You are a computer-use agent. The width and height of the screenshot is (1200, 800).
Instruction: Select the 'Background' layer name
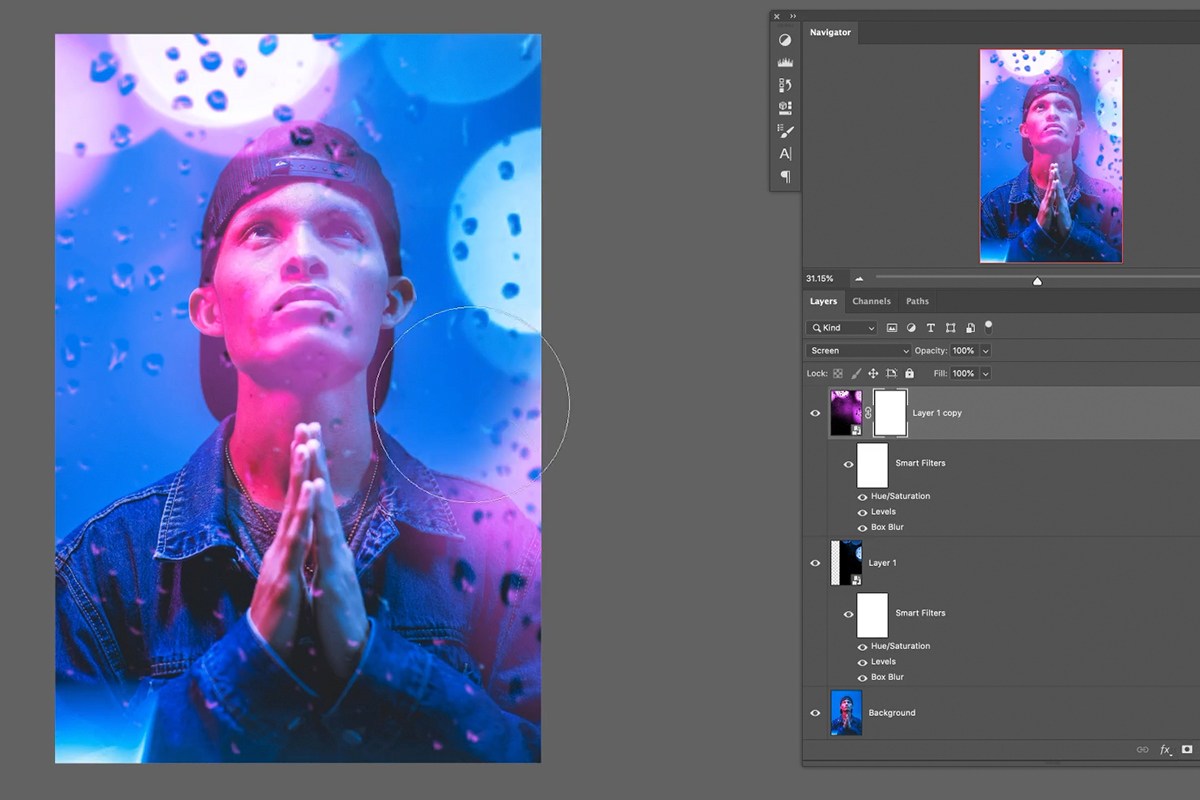click(x=892, y=713)
